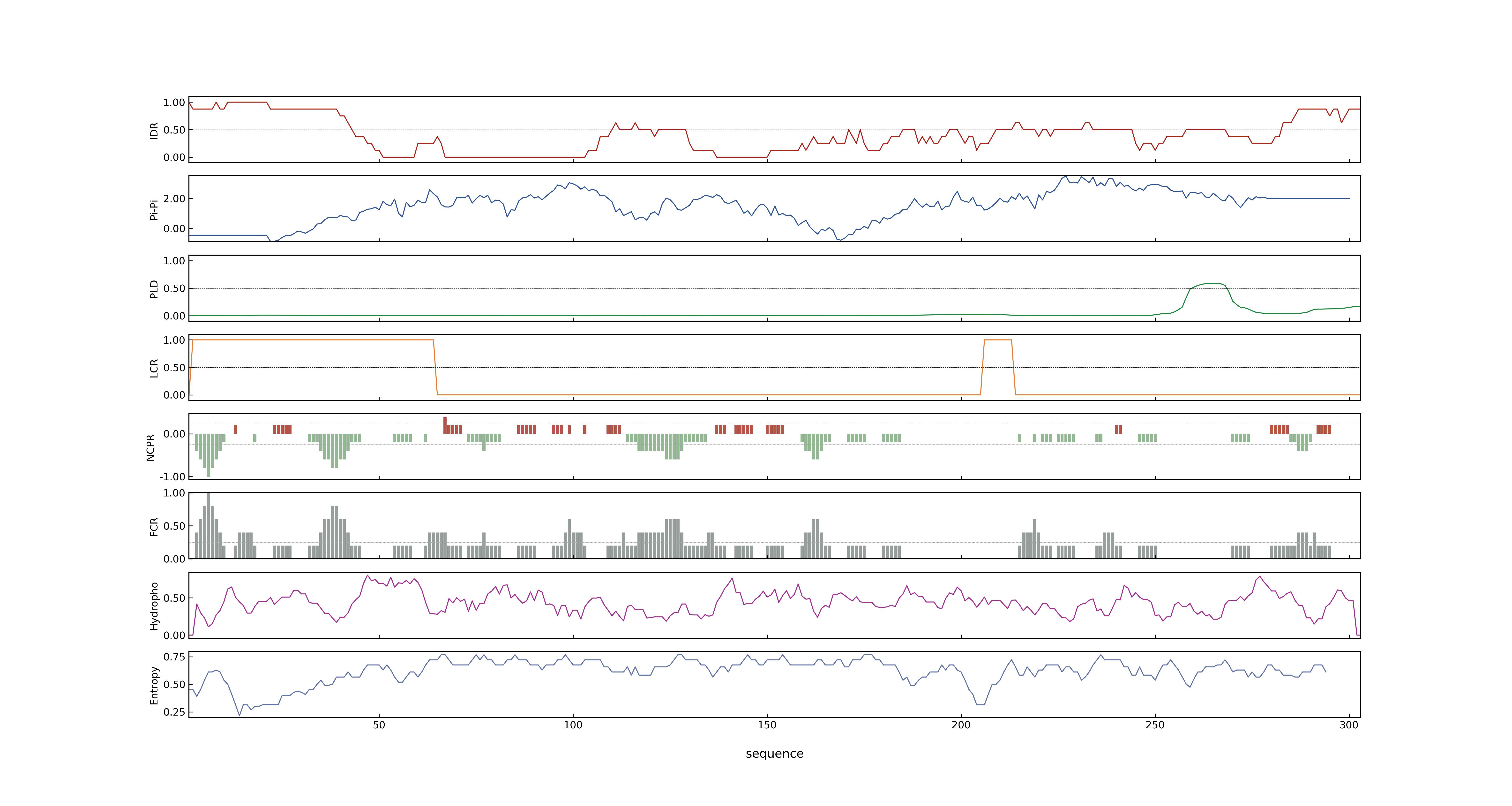Click the x-axis tick label 150

click(767, 725)
